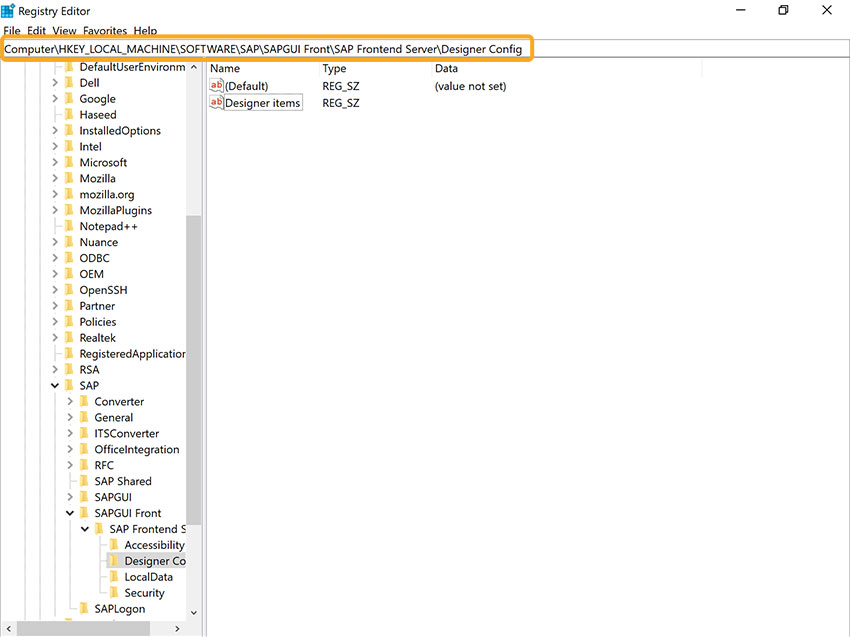Click the Realtek folder icon

(69, 338)
